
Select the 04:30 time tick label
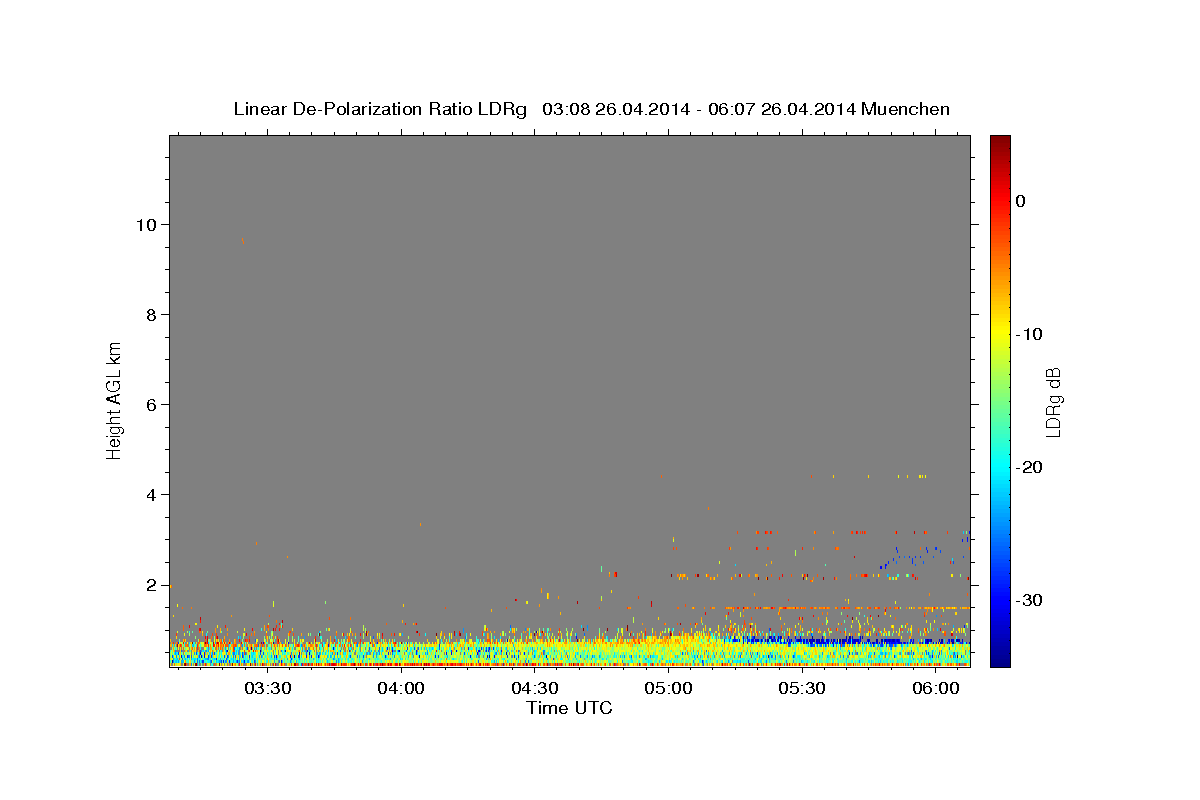click(535, 689)
